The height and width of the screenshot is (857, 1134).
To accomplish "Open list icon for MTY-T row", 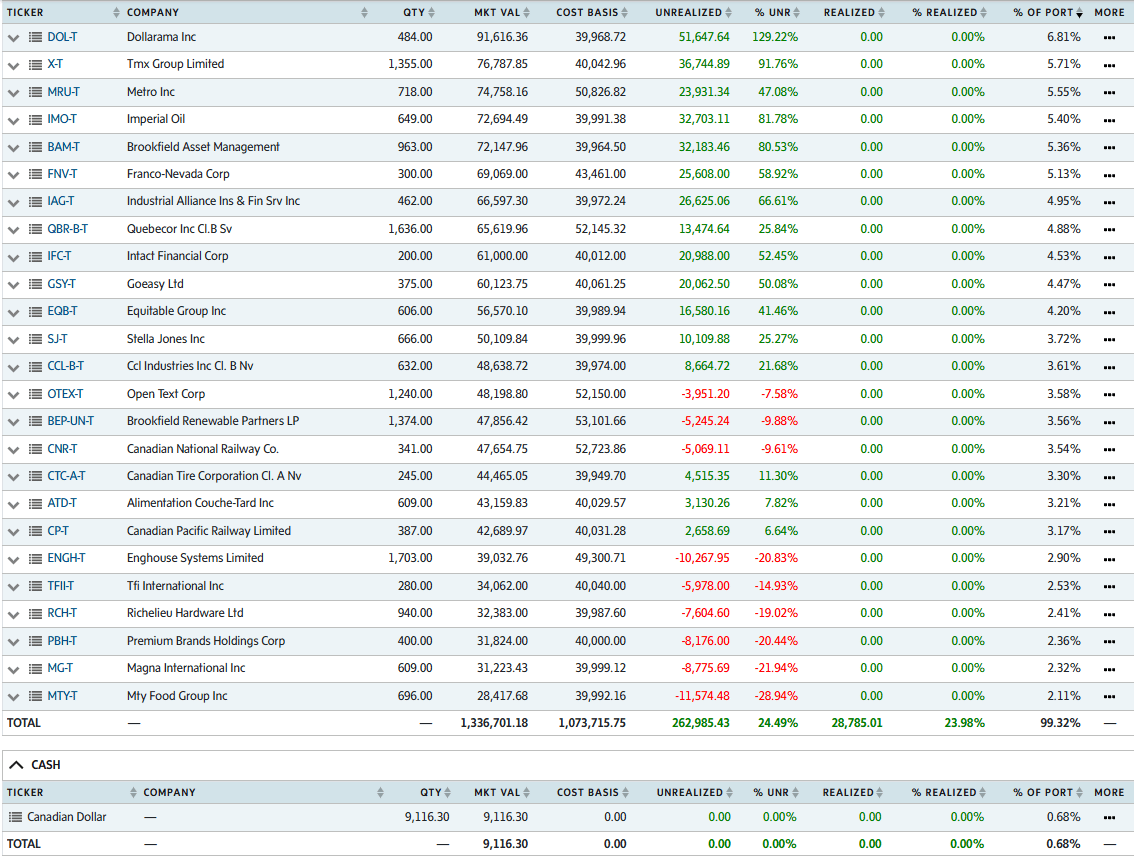I will pos(35,696).
